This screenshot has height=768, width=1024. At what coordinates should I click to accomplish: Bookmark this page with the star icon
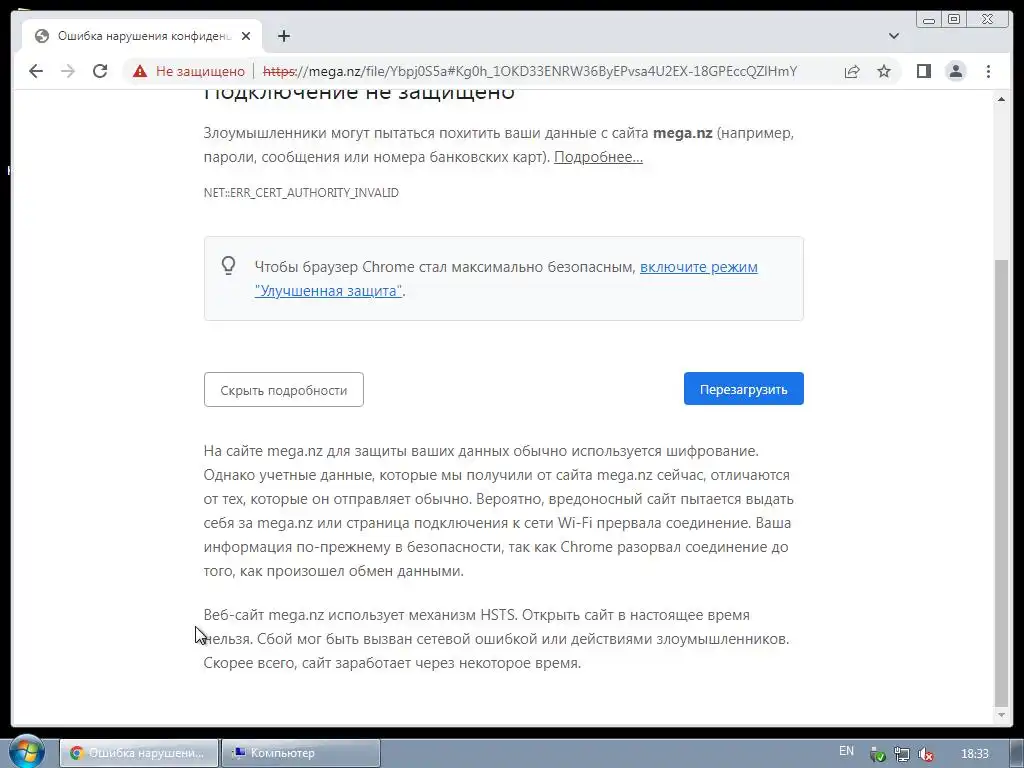(884, 71)
